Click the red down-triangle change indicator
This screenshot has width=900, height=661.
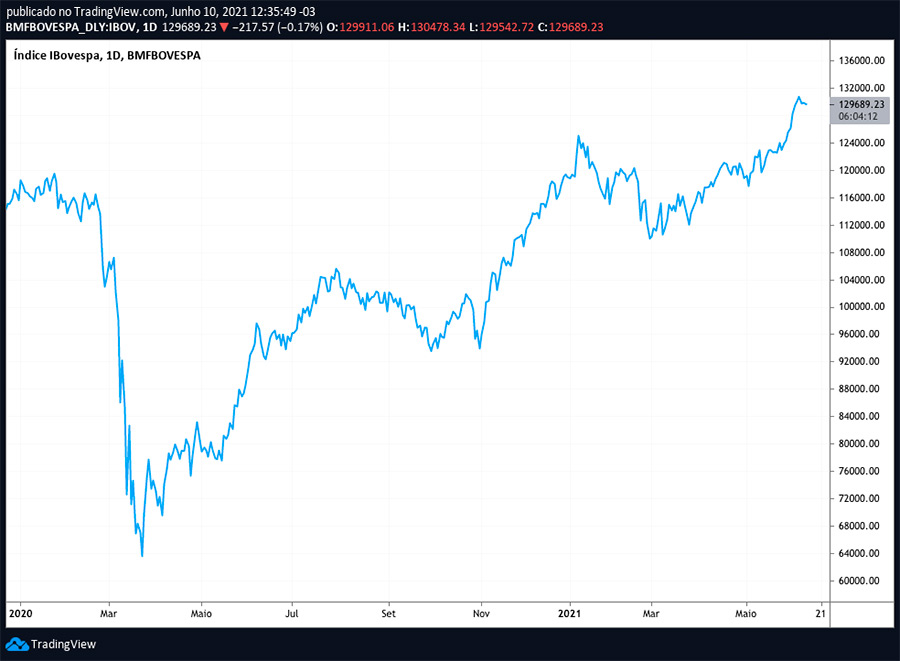pos(223,27)
